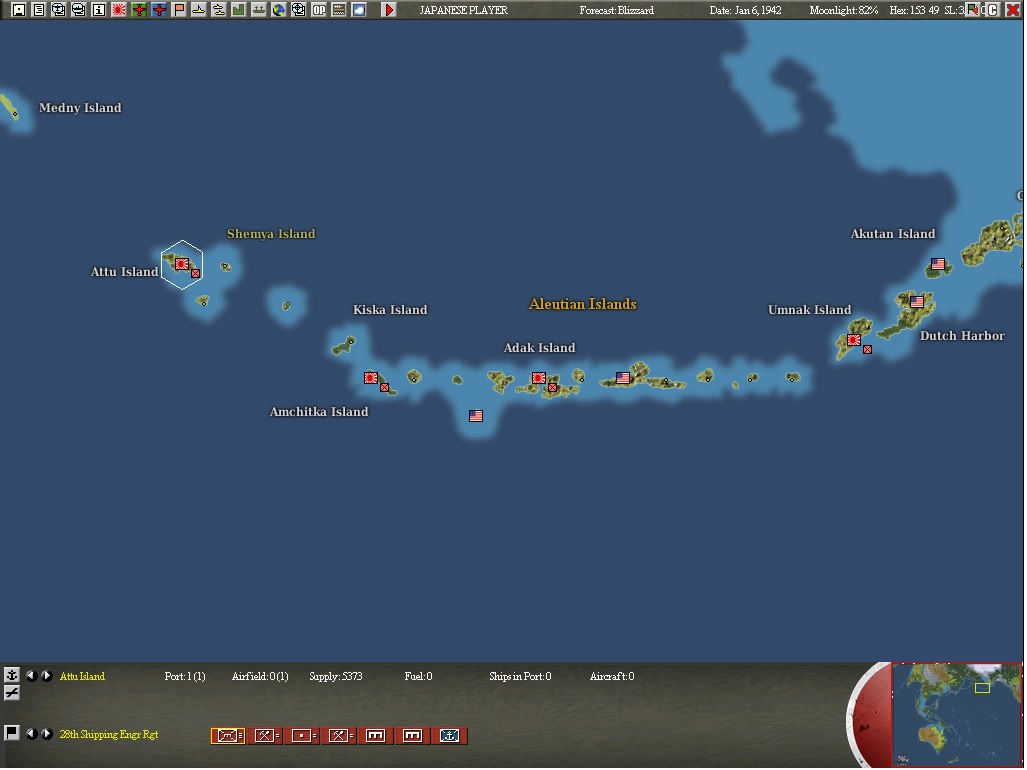Select the Japanese flag on Adak Island
Viewport: 1027px width, 770px height.
[x=539, y=378]
